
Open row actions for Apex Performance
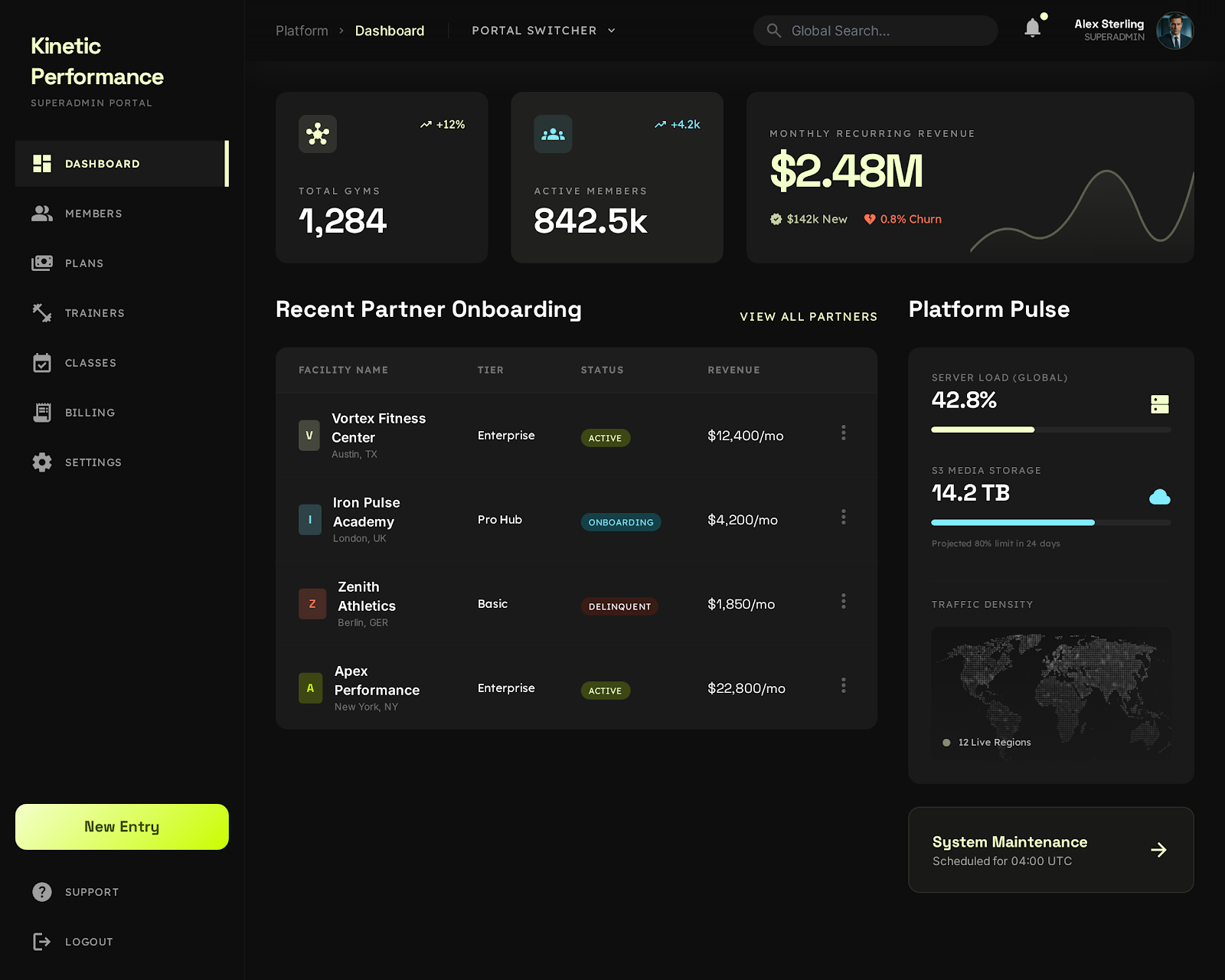[843, 686]
